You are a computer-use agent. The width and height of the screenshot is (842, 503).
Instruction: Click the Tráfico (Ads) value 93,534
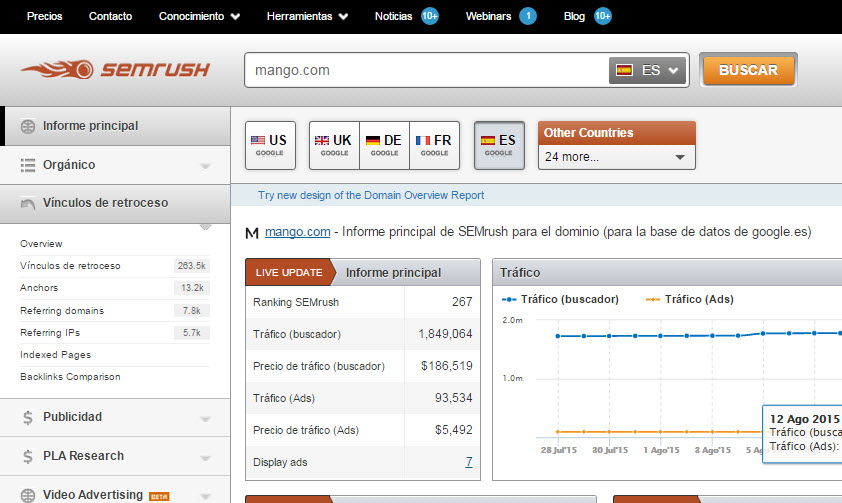coord(454,398)
